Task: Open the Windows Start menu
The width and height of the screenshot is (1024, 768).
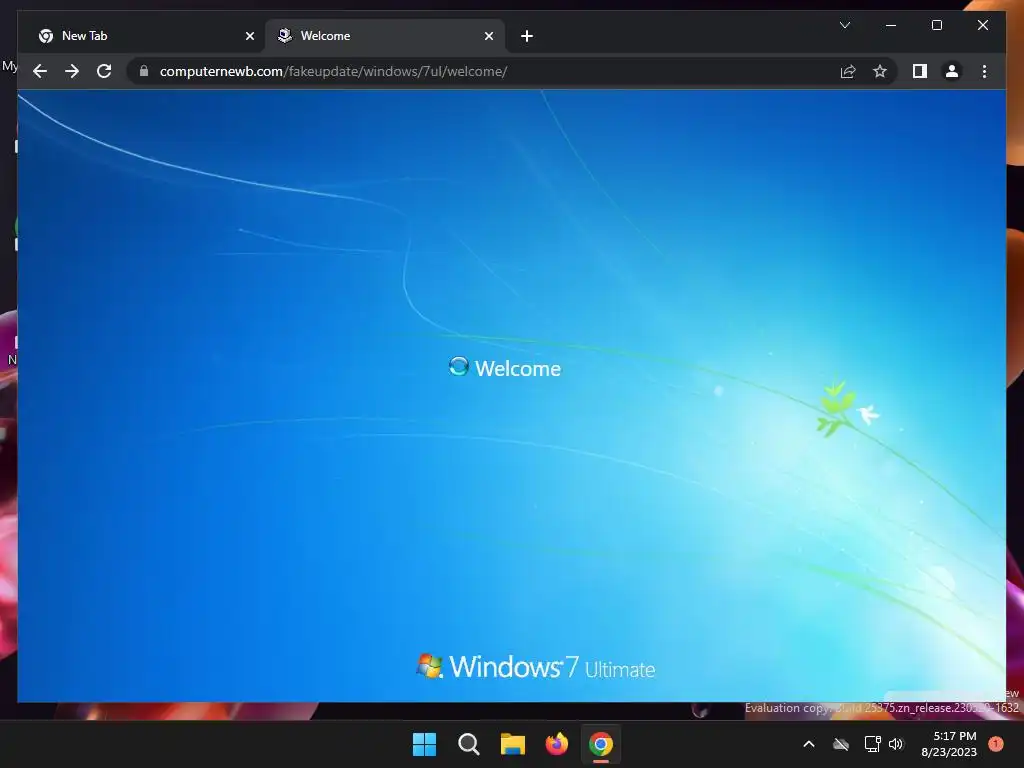Action: (424, 744)
